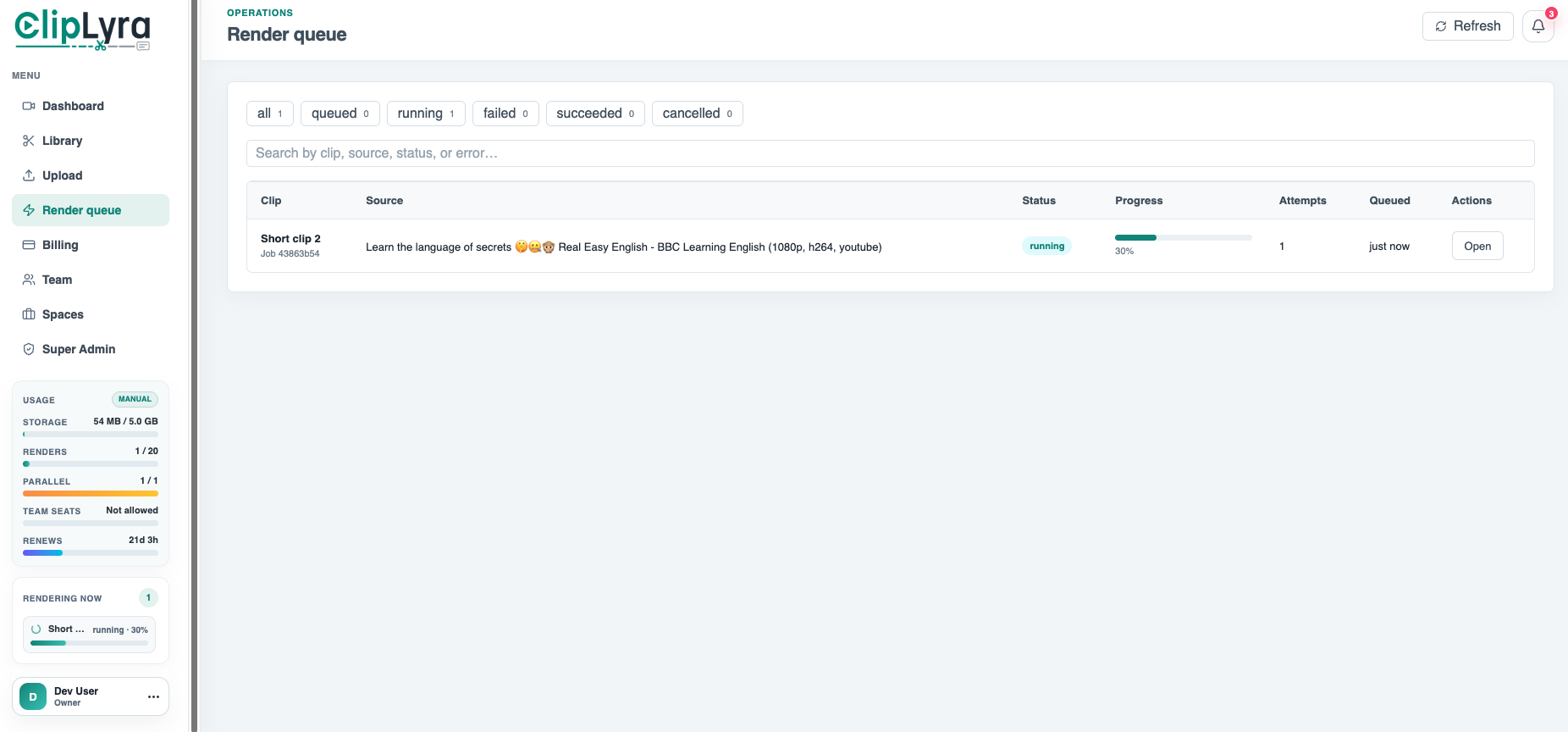Go to Dashboard page

tap(91, 106)
